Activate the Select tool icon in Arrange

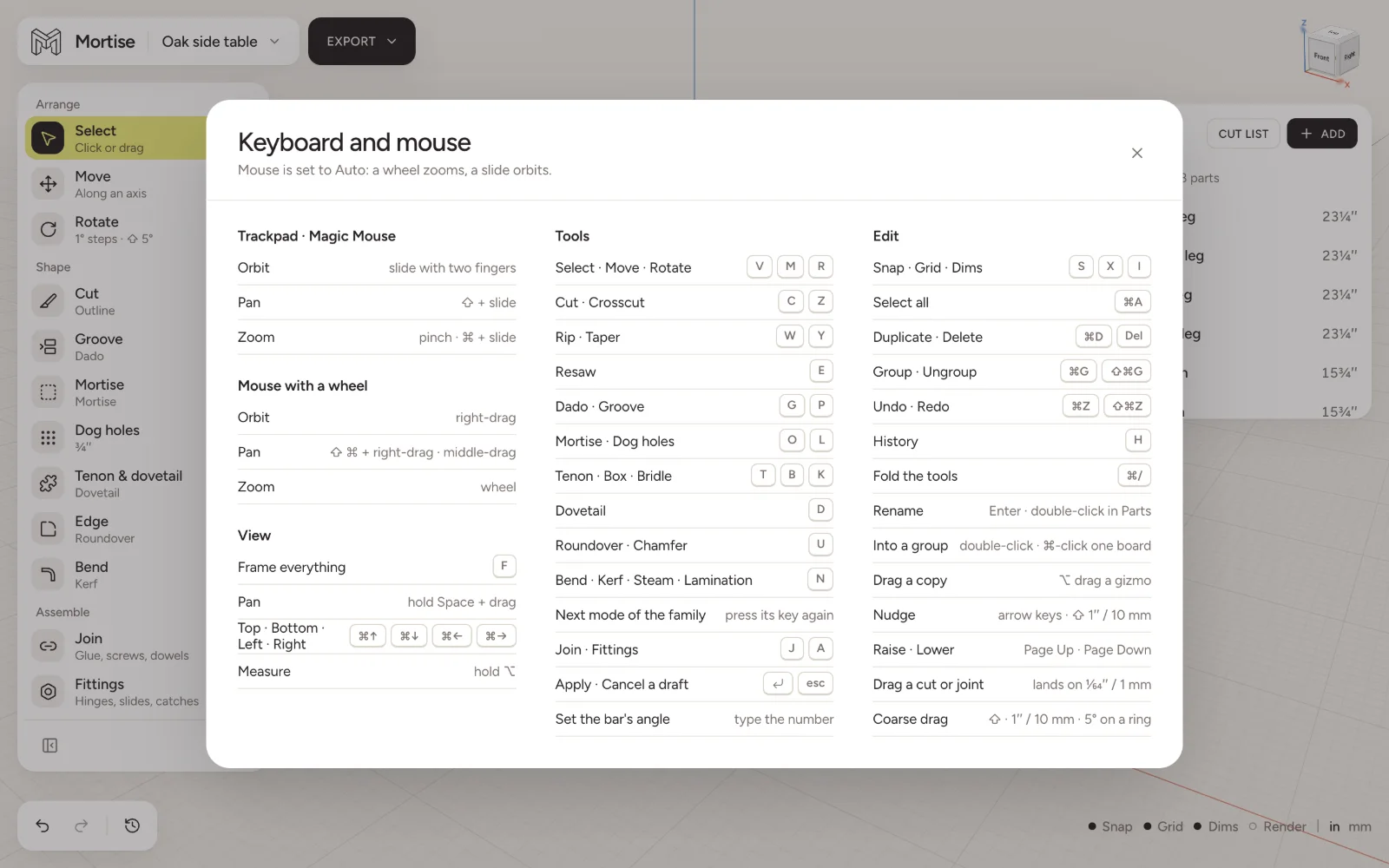tap(49, 139)
